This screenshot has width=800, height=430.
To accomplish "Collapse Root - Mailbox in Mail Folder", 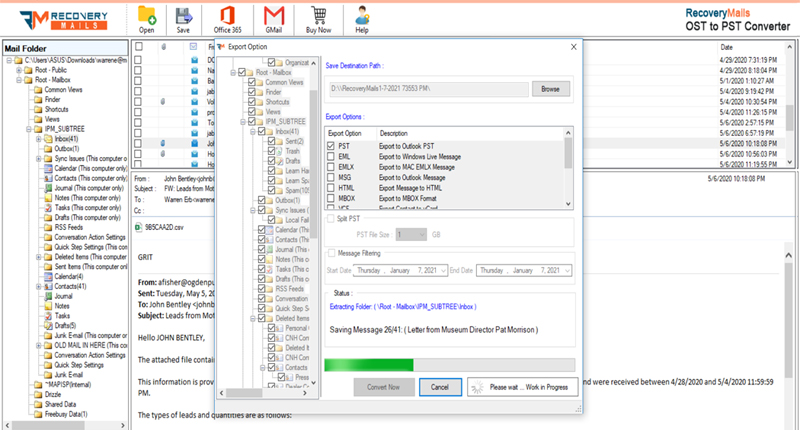I will point(19,80).
